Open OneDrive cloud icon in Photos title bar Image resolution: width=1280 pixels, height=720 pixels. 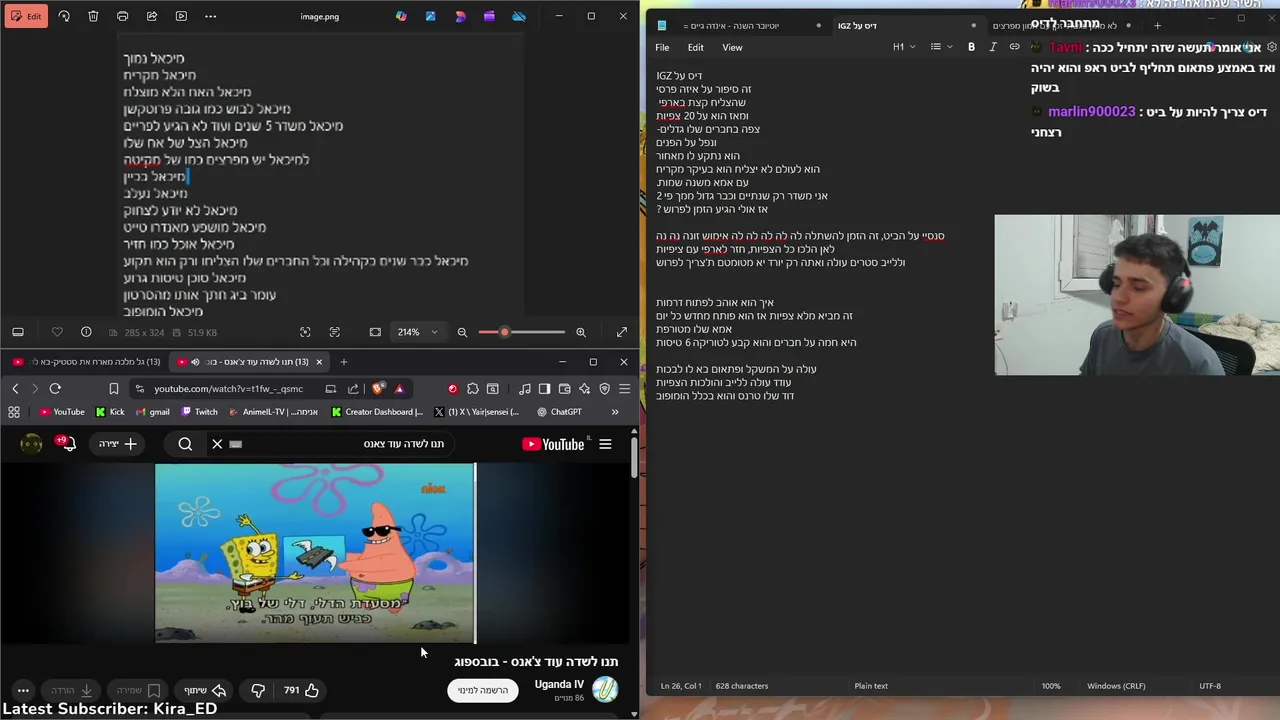tap(519, 16)
